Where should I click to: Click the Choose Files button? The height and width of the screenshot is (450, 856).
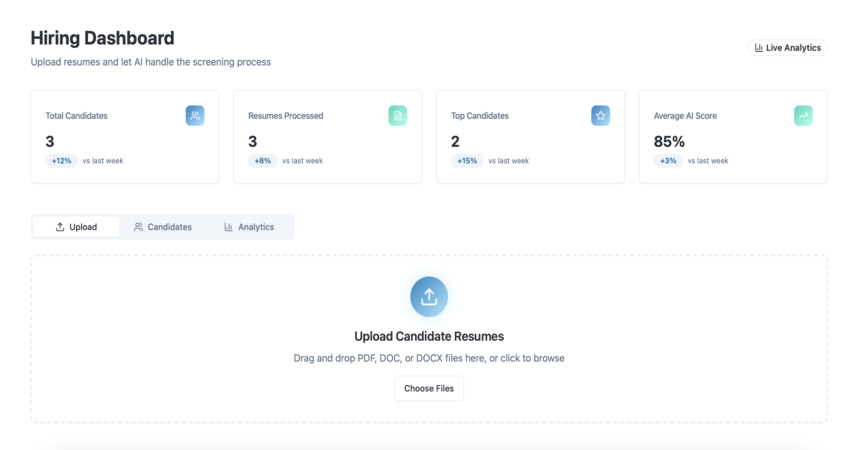pyautogui.click(x=429, y=388)
